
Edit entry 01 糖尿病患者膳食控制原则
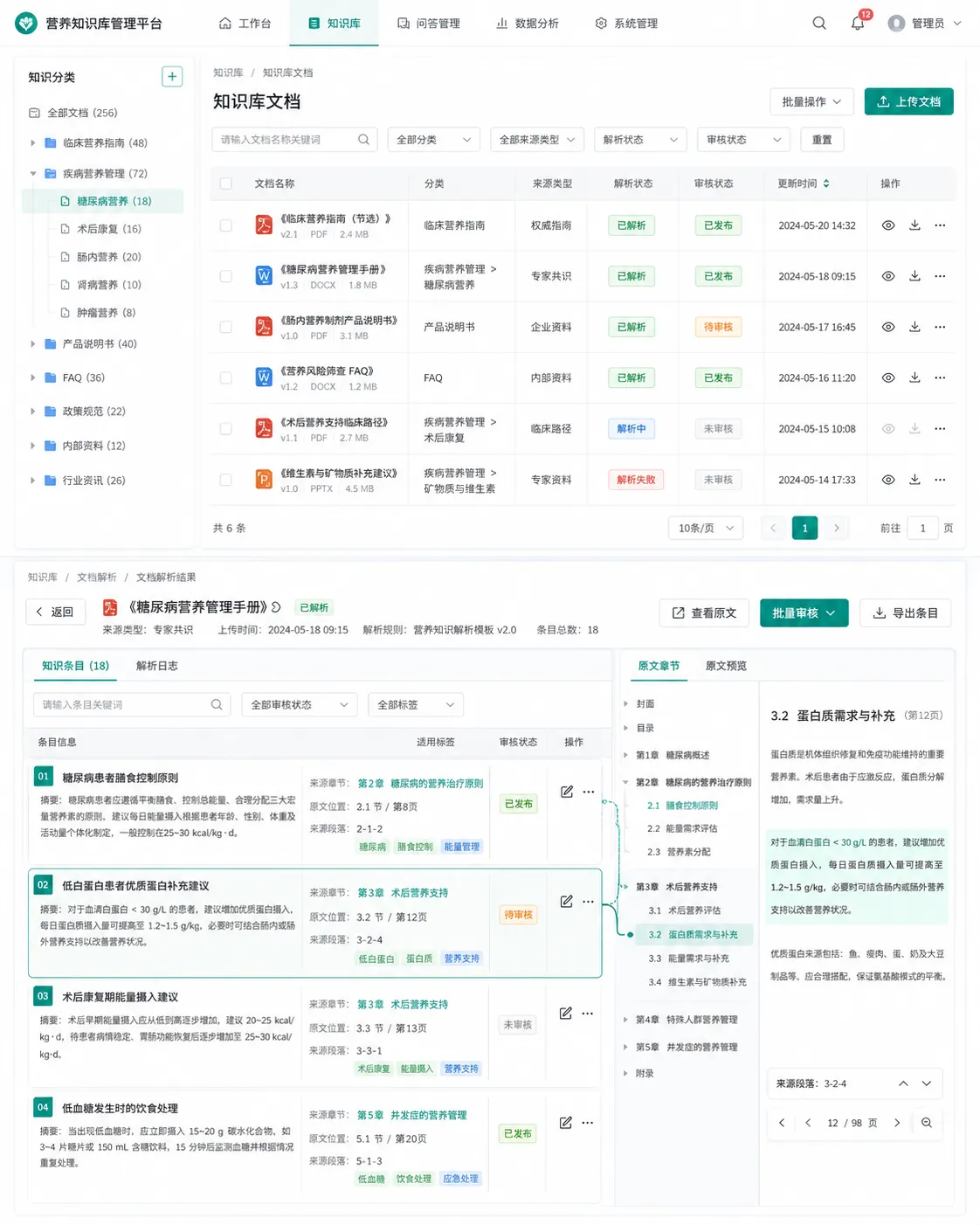567,792
